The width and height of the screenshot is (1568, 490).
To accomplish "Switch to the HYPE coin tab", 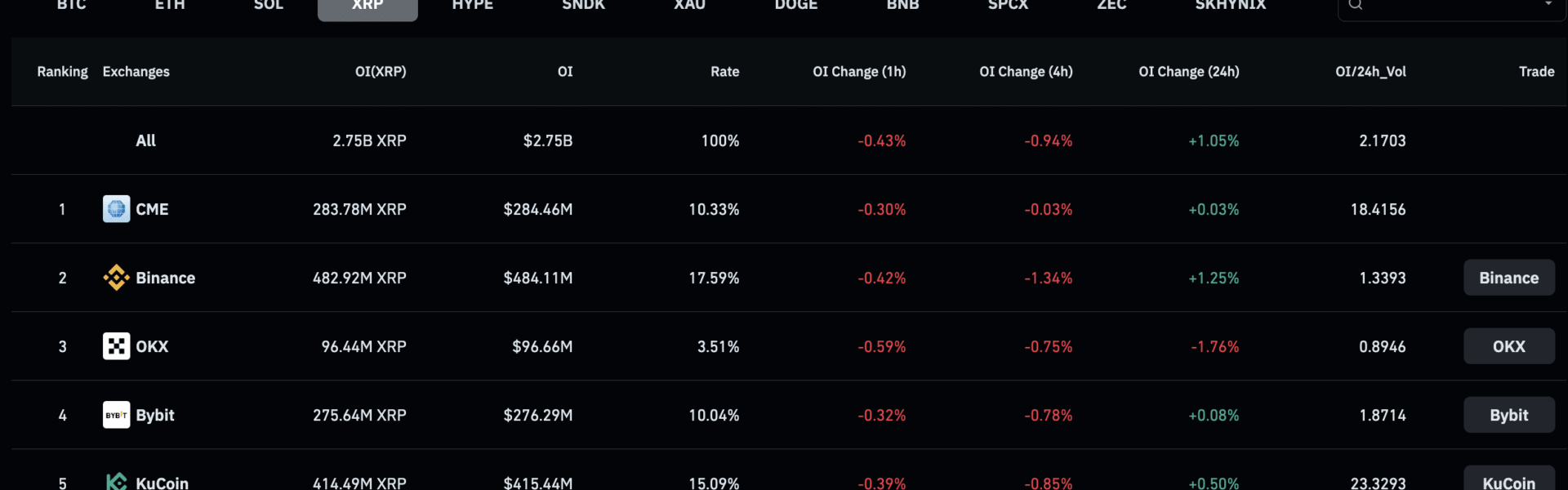I will pos(473,5).
